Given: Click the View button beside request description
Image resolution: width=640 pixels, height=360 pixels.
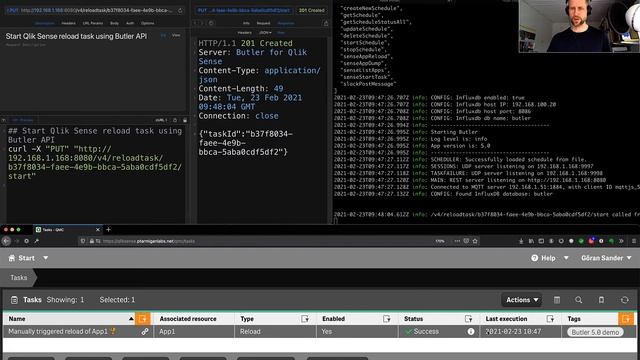Looking at the screenshot, I should [176, 36].
